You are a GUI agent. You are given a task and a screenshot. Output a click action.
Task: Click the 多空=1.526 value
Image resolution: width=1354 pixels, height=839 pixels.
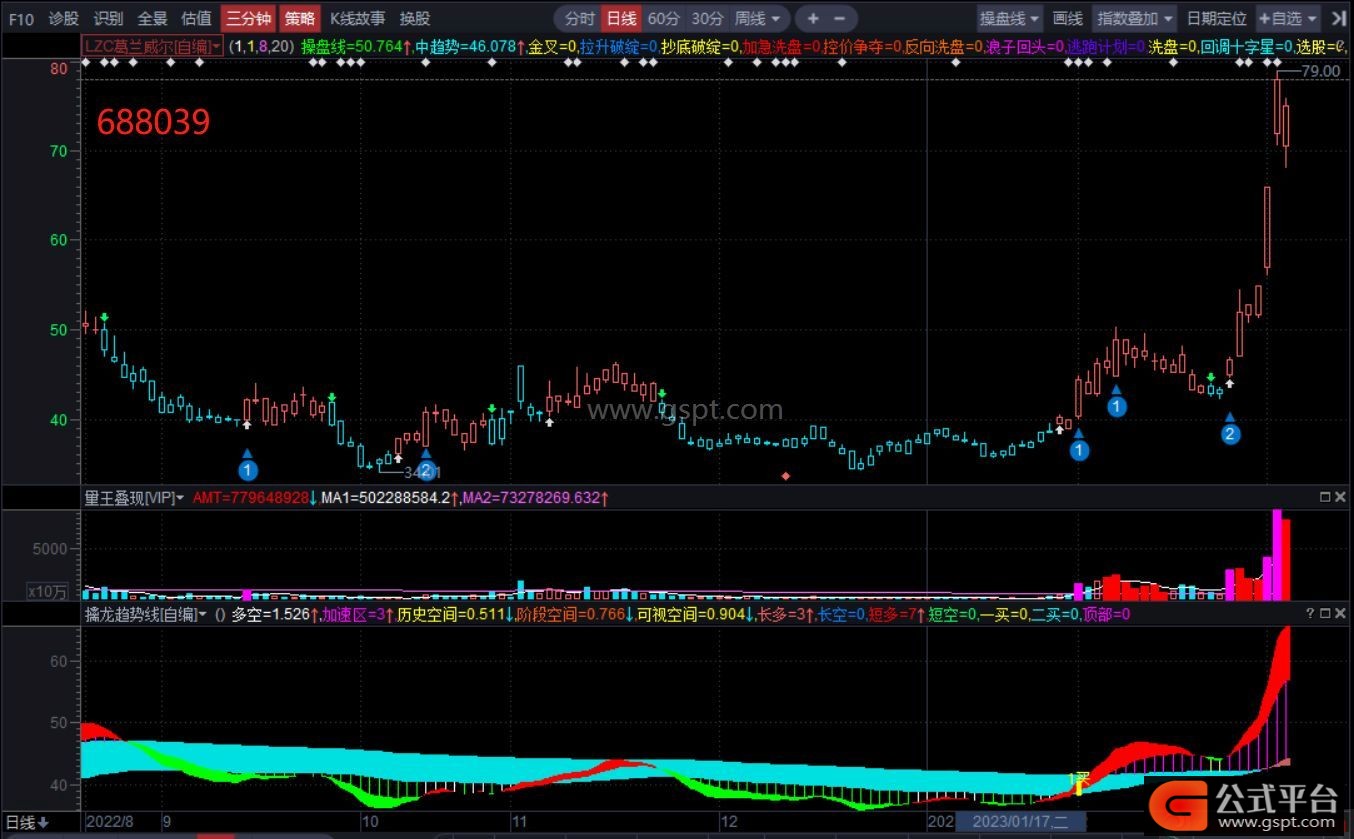click(x=275, y=614)
